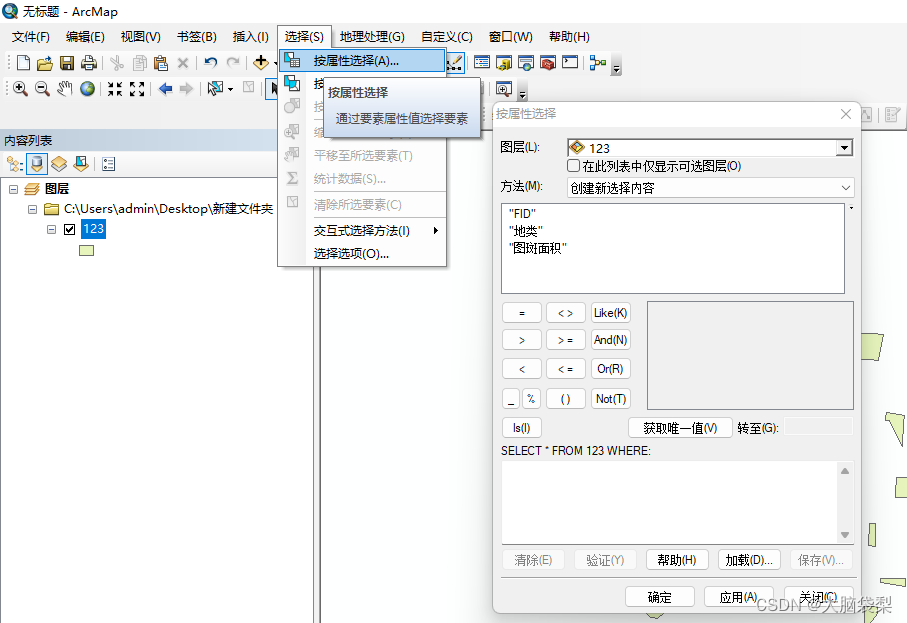Open the 文件(F) menu
The image size is (907, 623).
(31, 37)
